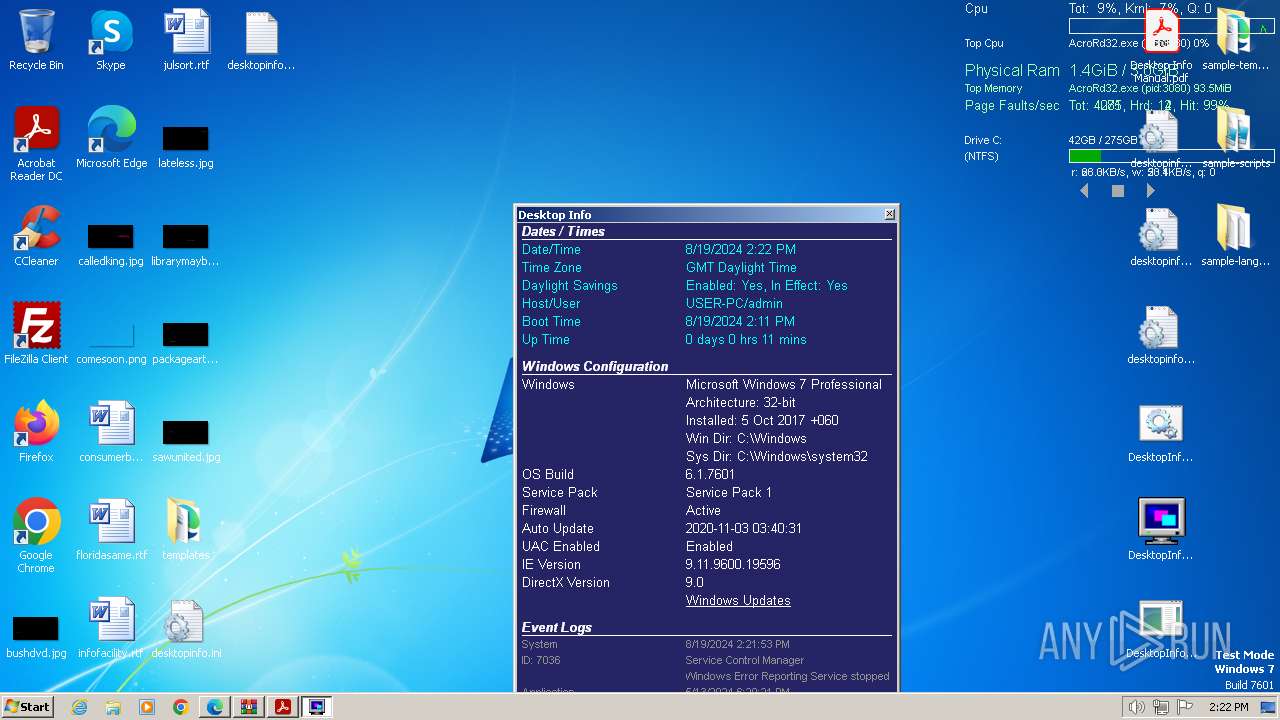
Task: Click the network tray icon
Action: click(1161, 707)
